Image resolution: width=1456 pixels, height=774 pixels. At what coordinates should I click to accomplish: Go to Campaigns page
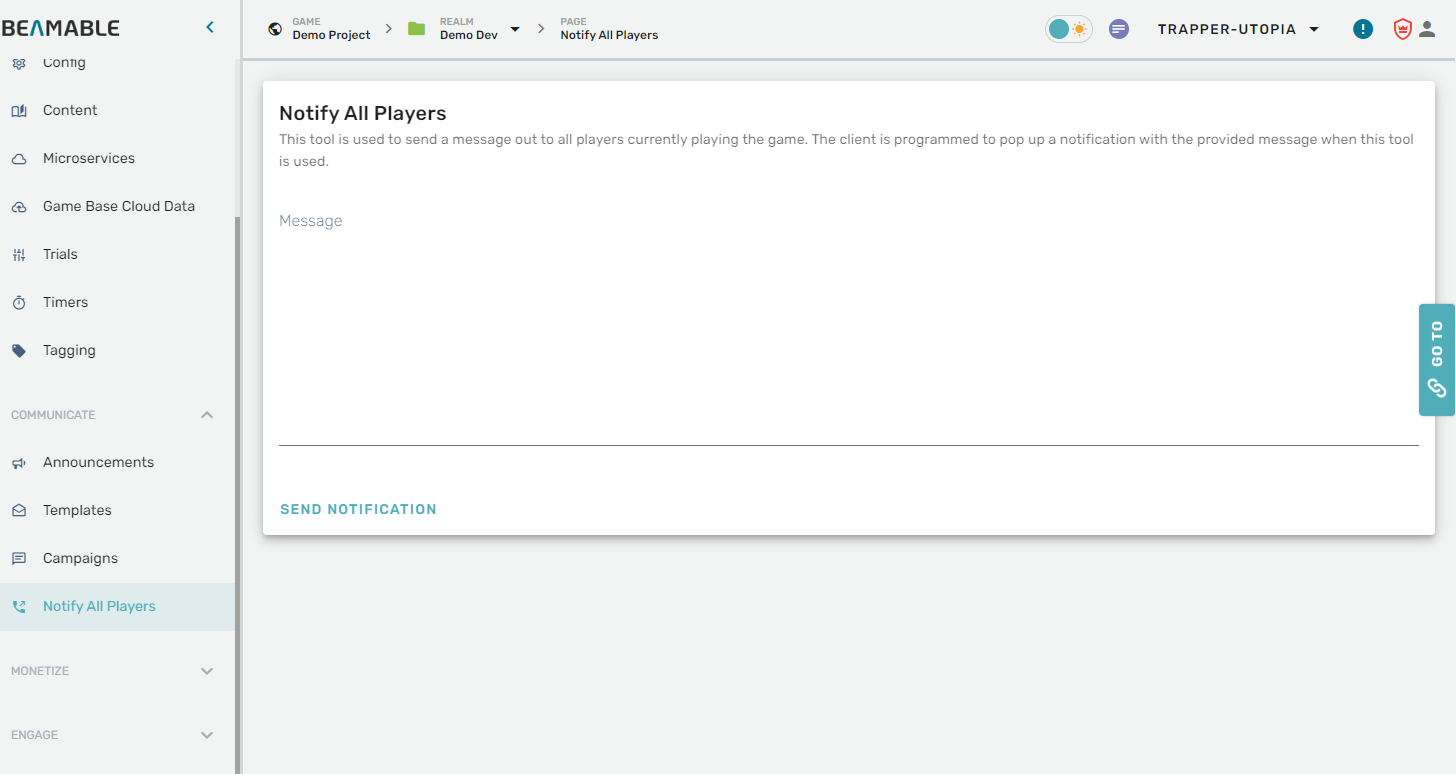pyautogui.click(x=80, y=558)
